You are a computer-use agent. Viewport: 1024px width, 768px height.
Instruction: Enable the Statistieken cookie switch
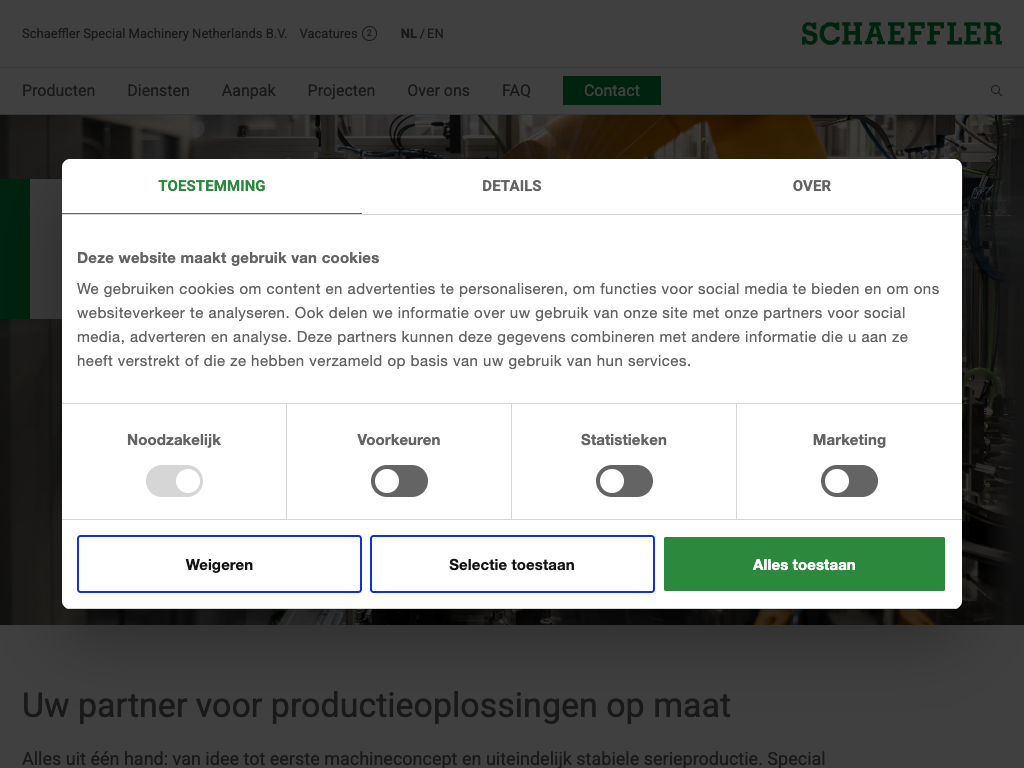click(x=624, y=482)
